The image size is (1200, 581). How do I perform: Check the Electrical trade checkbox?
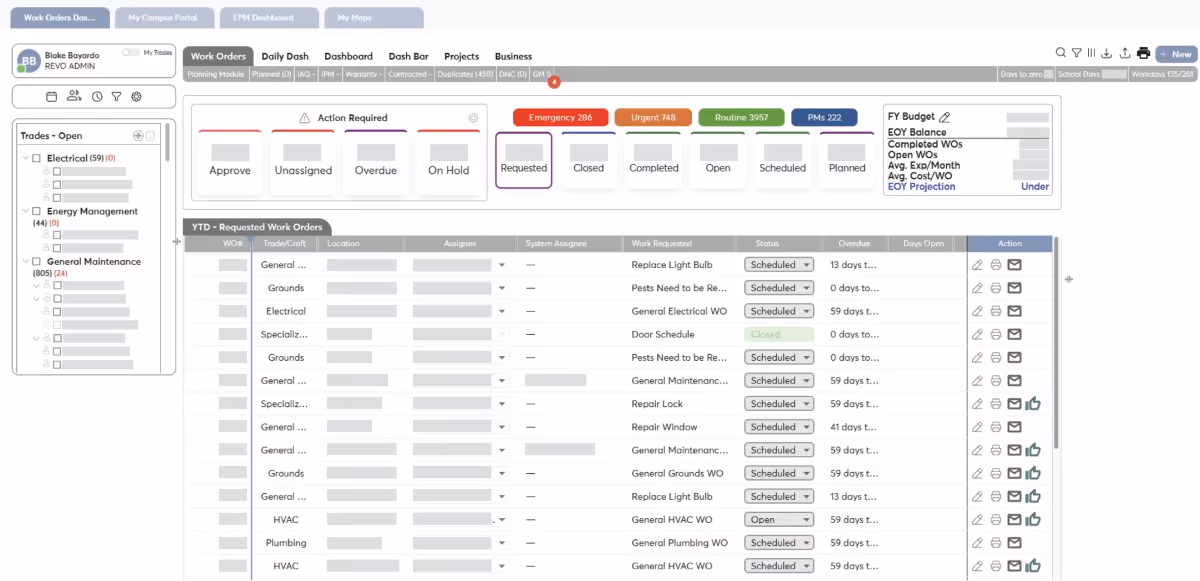(x=37, y=158)
